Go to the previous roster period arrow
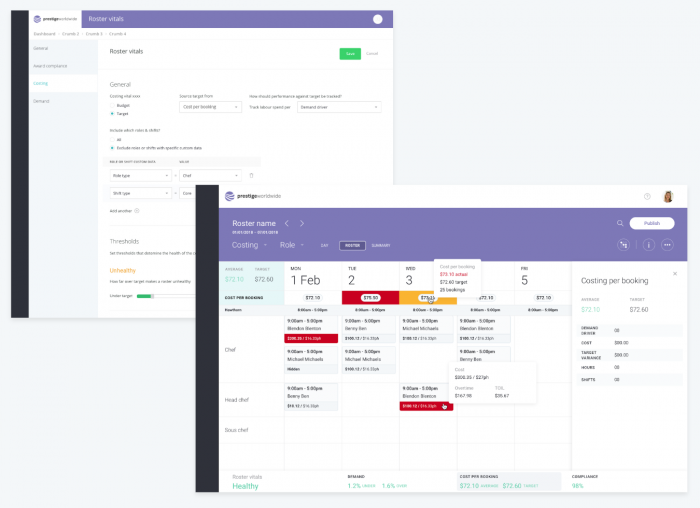This screenshot has width=700, height=508. (x=287, y=223)
